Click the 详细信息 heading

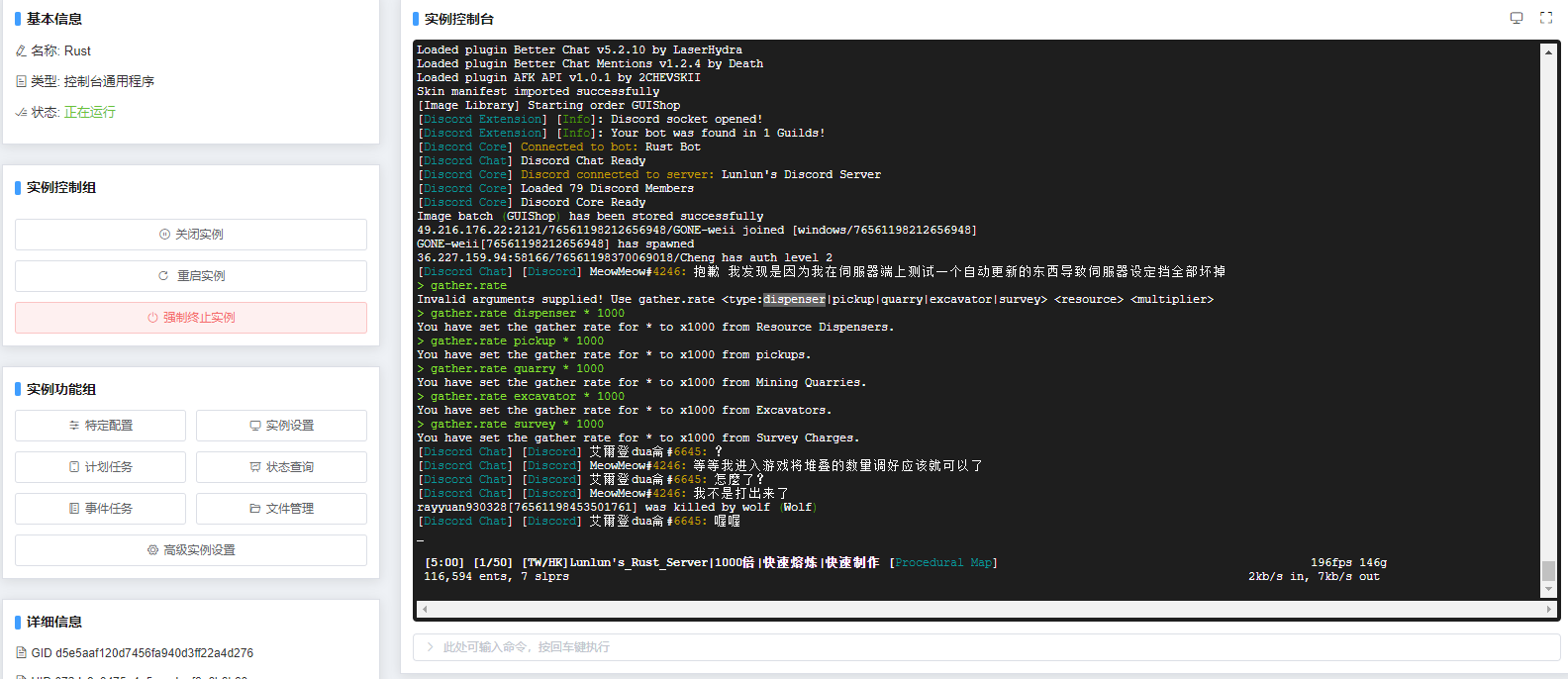54,622
